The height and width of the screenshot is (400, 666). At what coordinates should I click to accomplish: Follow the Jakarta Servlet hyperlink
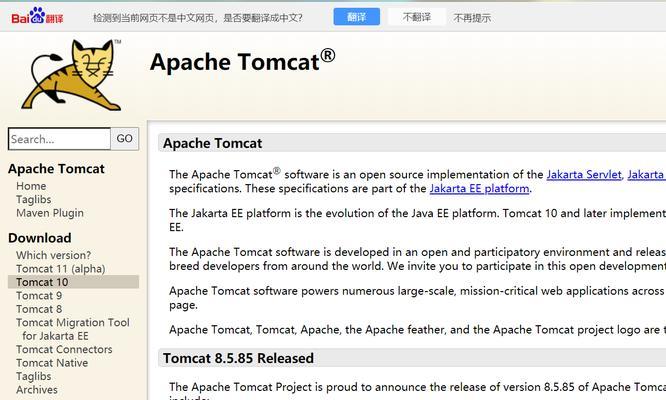(x=584, y=175)
